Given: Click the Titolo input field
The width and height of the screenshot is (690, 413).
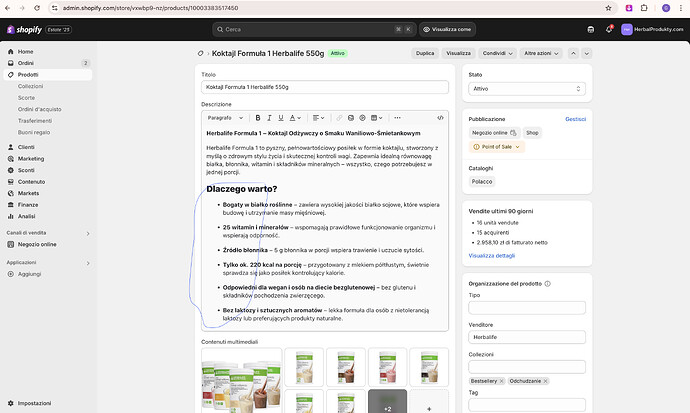Looking at the screenshot, I should point(325,87).
